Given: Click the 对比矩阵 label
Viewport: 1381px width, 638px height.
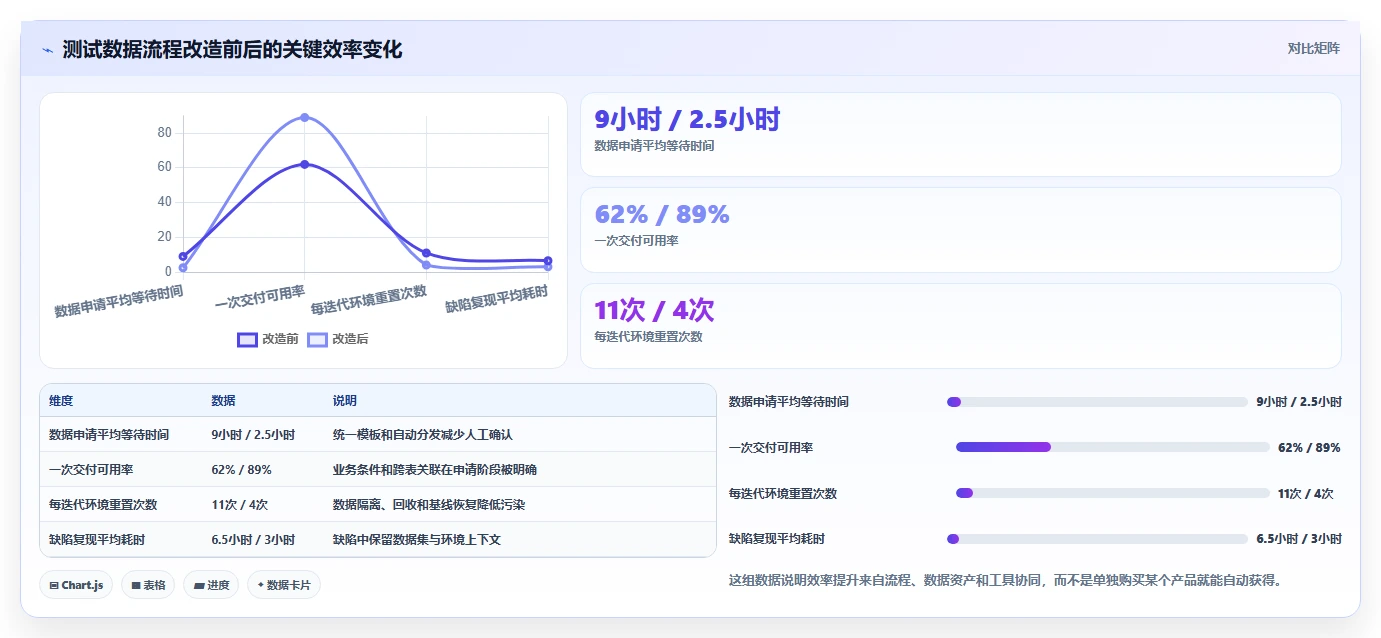Looking at the screenshot, I should (x=1313, y=48).
